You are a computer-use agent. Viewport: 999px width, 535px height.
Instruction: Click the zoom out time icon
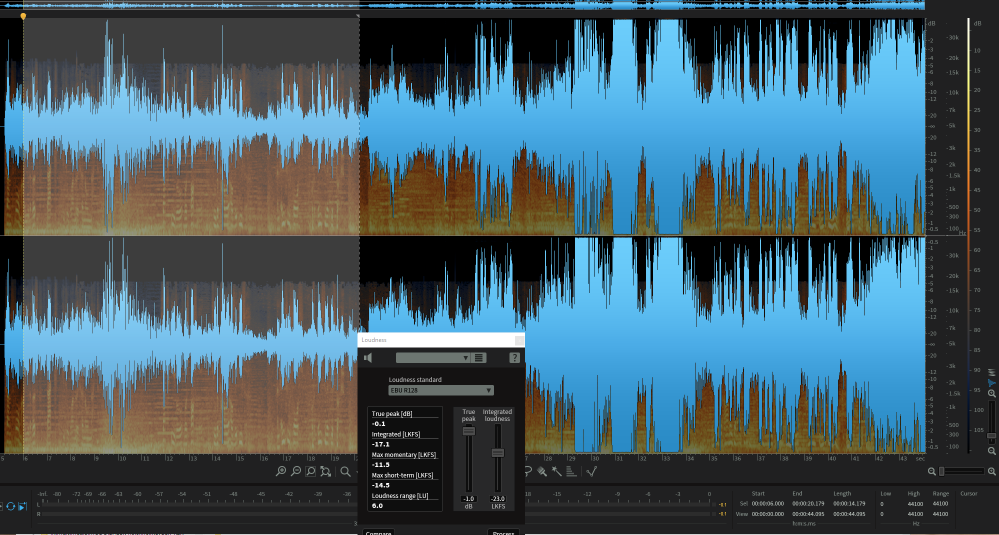click(x=296, y=471)
